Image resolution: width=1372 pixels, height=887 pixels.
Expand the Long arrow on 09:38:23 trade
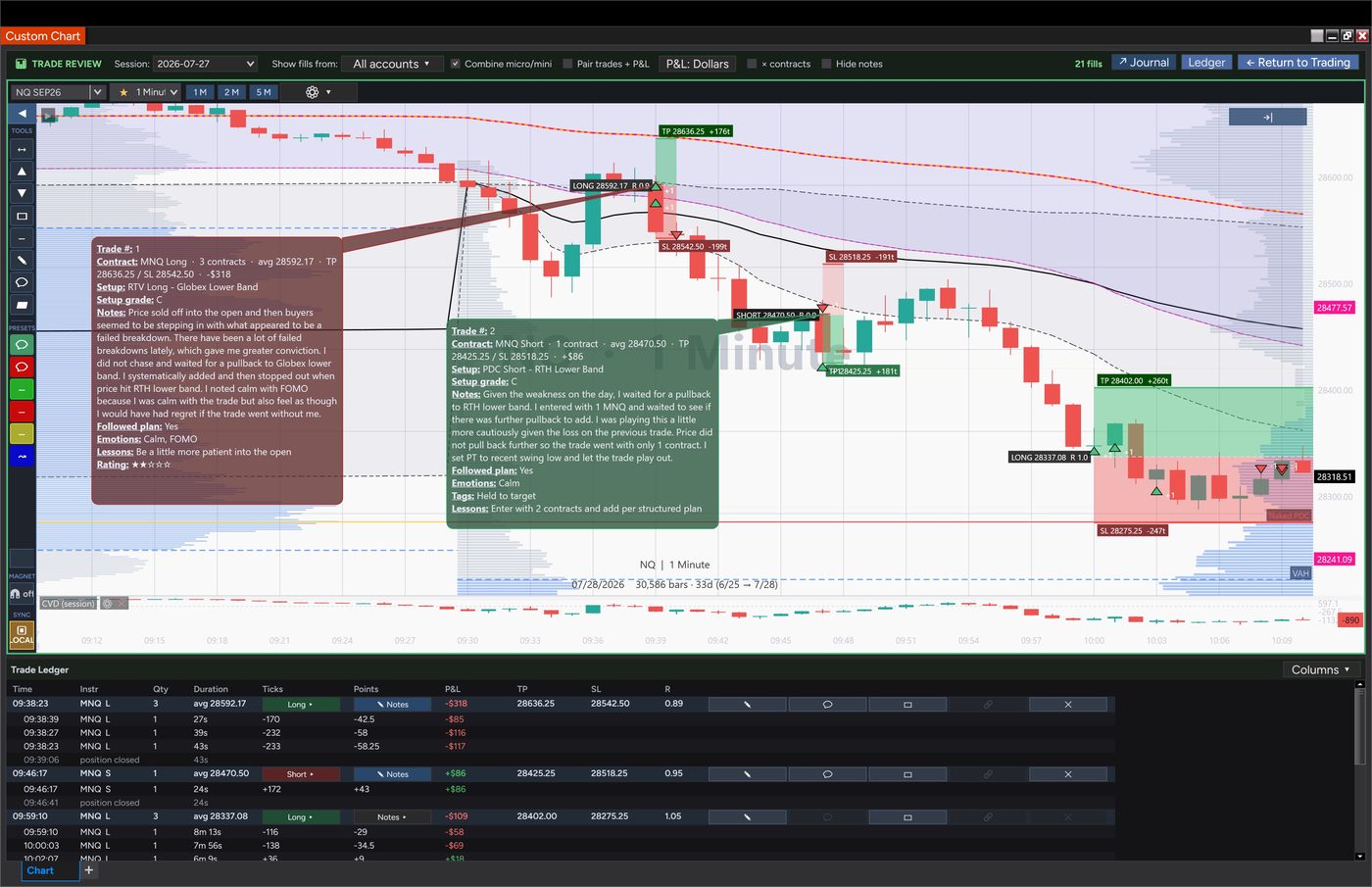click(301, 705)
